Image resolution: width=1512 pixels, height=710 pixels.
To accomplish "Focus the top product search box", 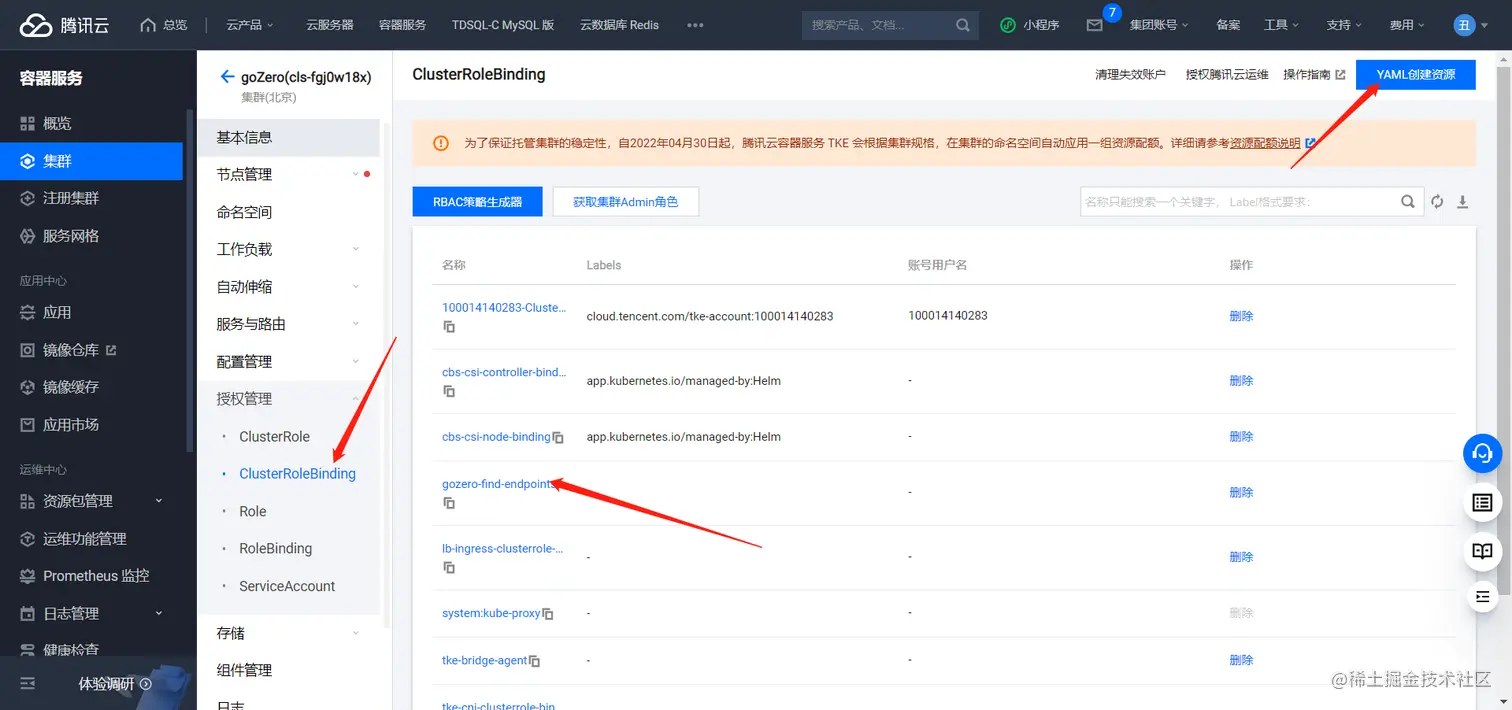I will click(x=878, y=25).
